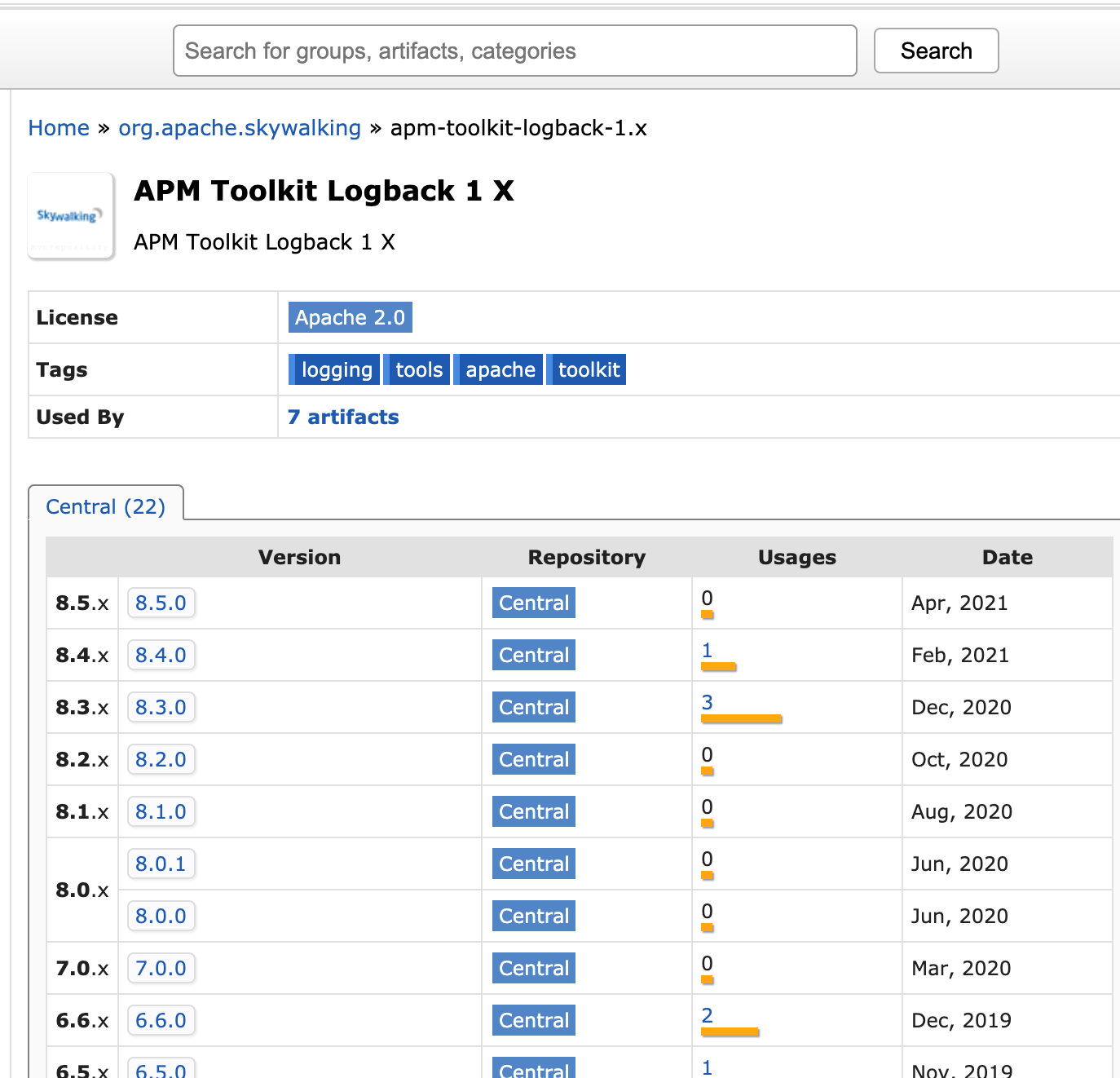The width and height of the screenshot is (1120, 1078).
Task: Click the Repository column header
Action: pyautogui.click(x=587, y=557)
